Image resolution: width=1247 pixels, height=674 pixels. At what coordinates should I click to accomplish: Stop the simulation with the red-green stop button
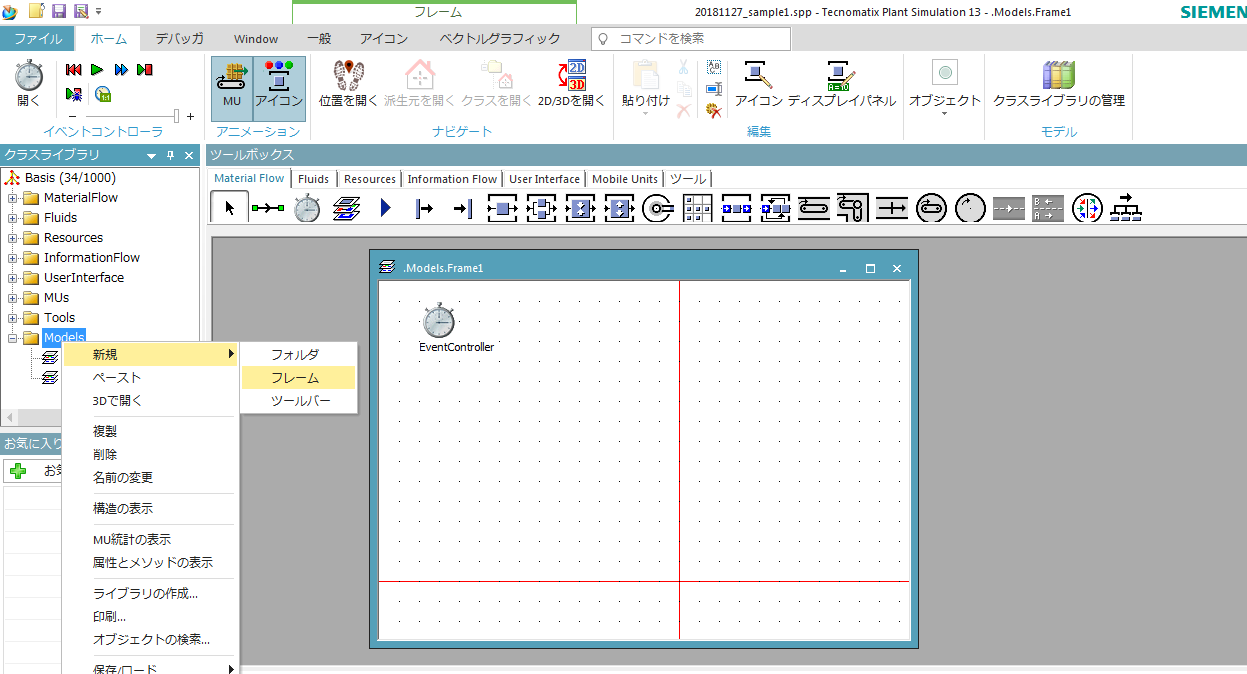145,70
